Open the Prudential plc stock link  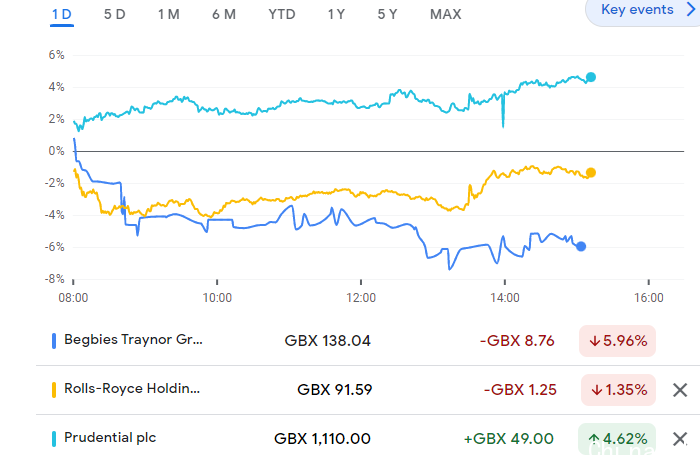tap(110, 437)
